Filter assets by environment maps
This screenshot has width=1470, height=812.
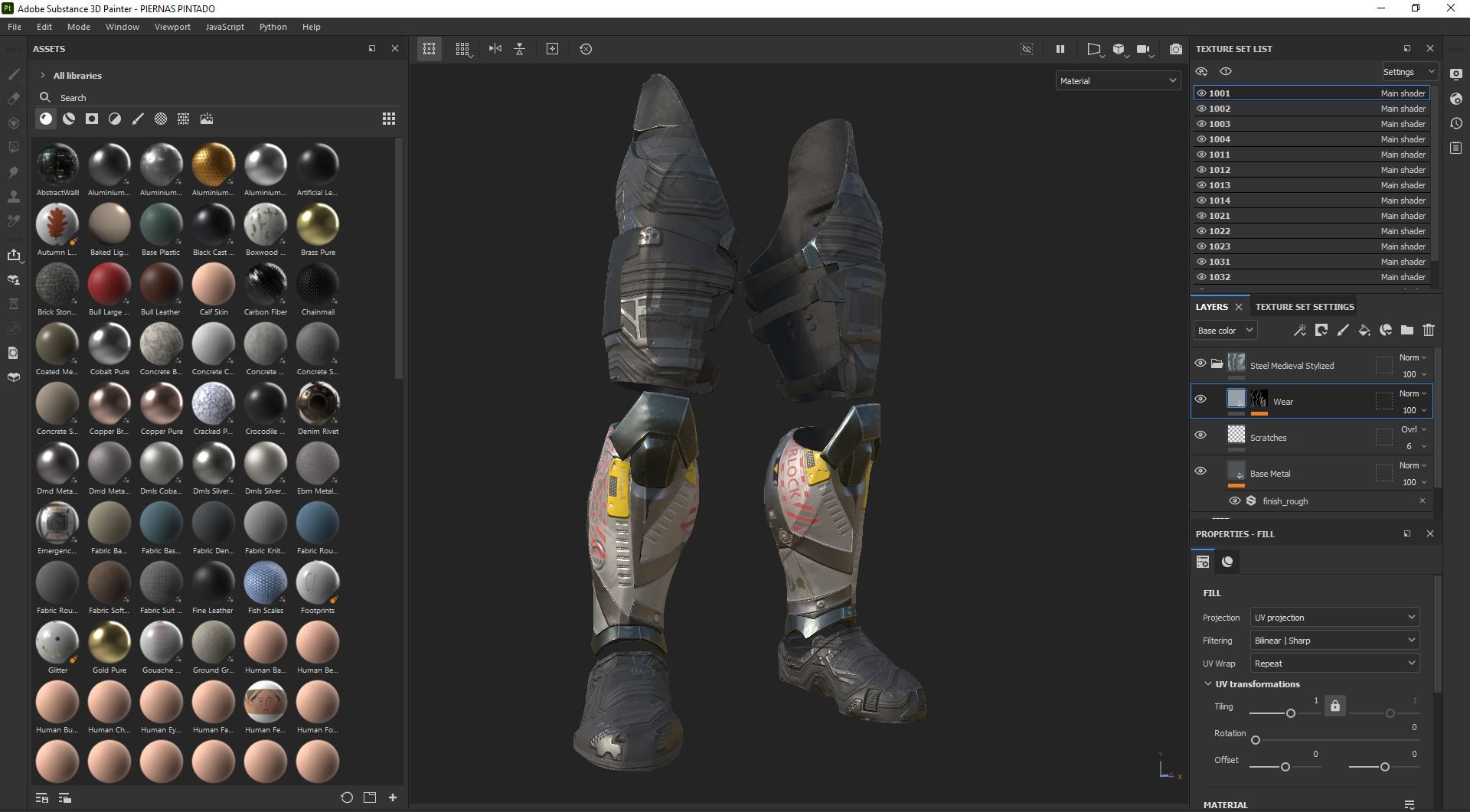pyautogui.click(x=207, y=119)
